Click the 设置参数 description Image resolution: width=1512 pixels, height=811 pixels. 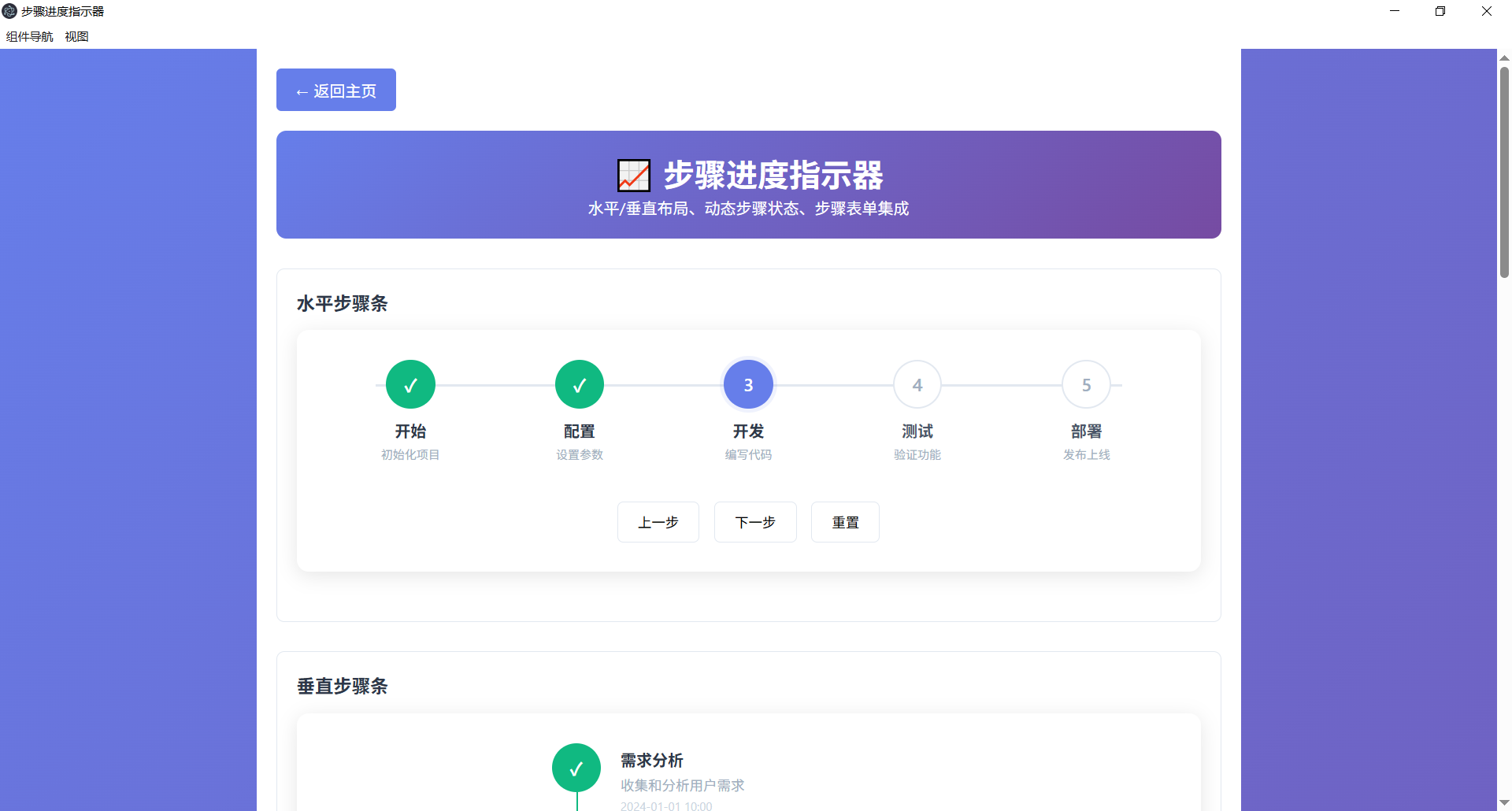580,454
